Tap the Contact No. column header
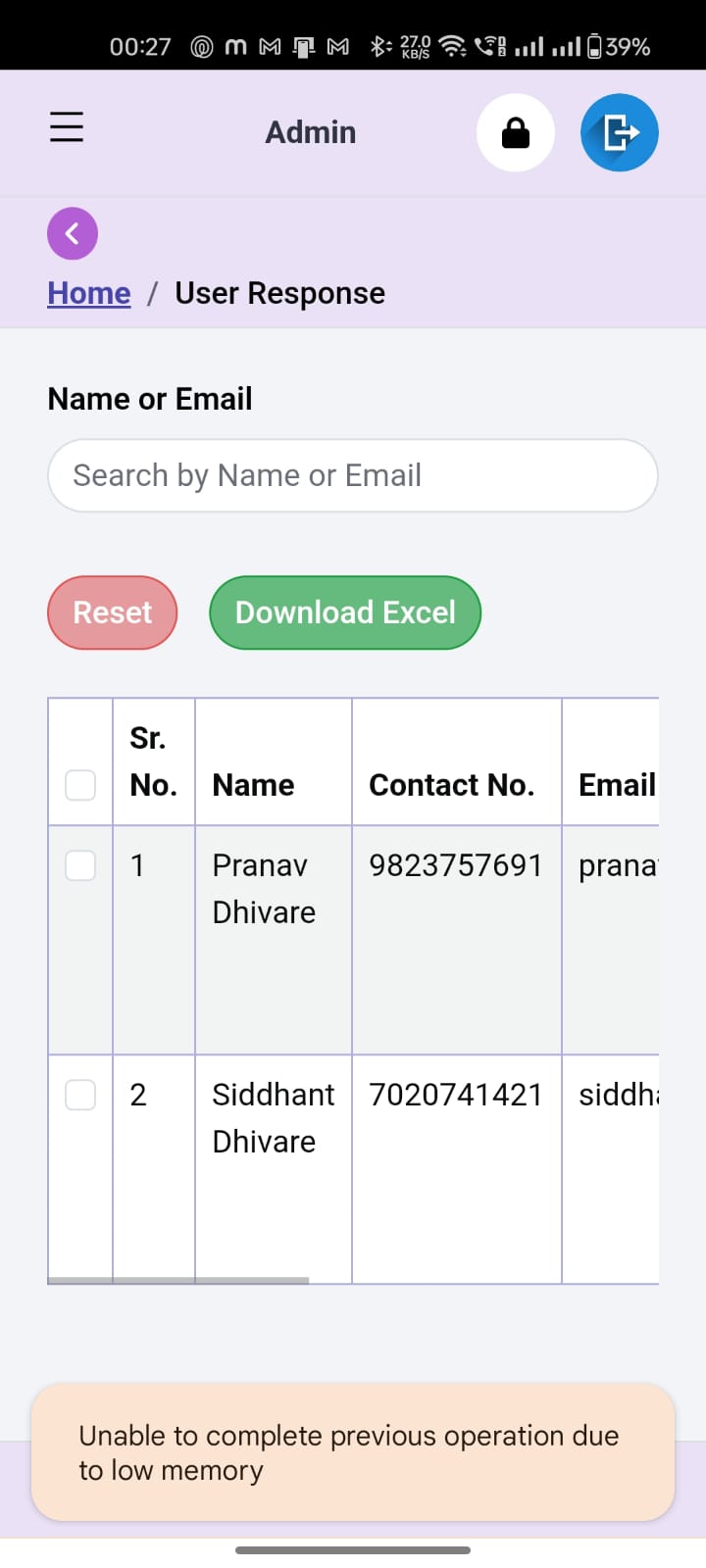This screenshot has width=706, height=1568. [x=452, y=785]
